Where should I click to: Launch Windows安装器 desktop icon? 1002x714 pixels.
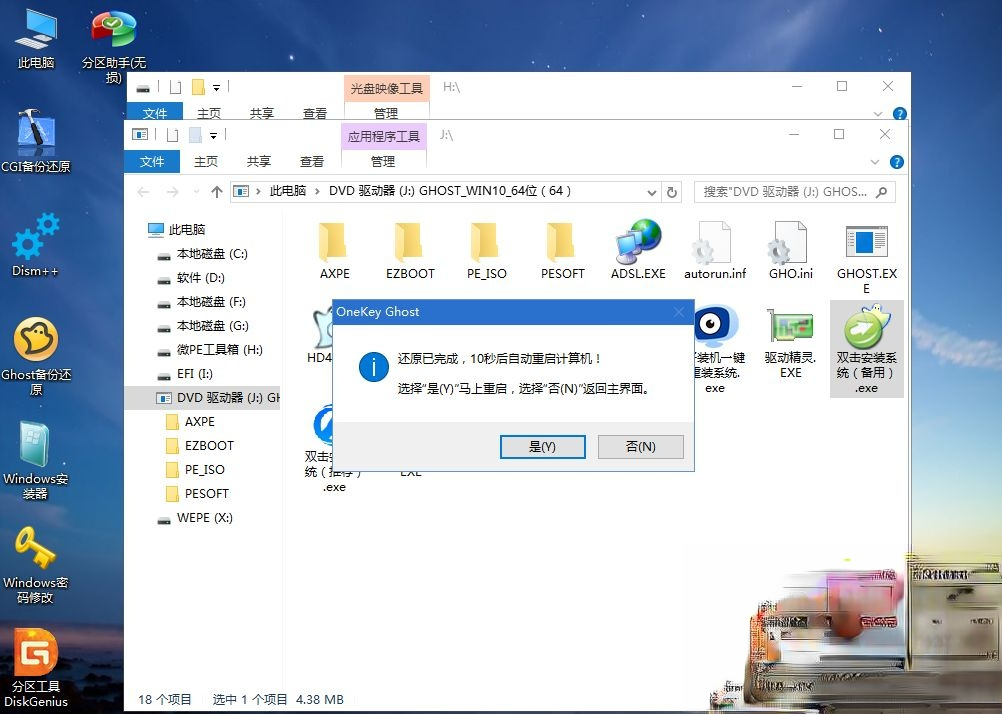tap(36, 460)
